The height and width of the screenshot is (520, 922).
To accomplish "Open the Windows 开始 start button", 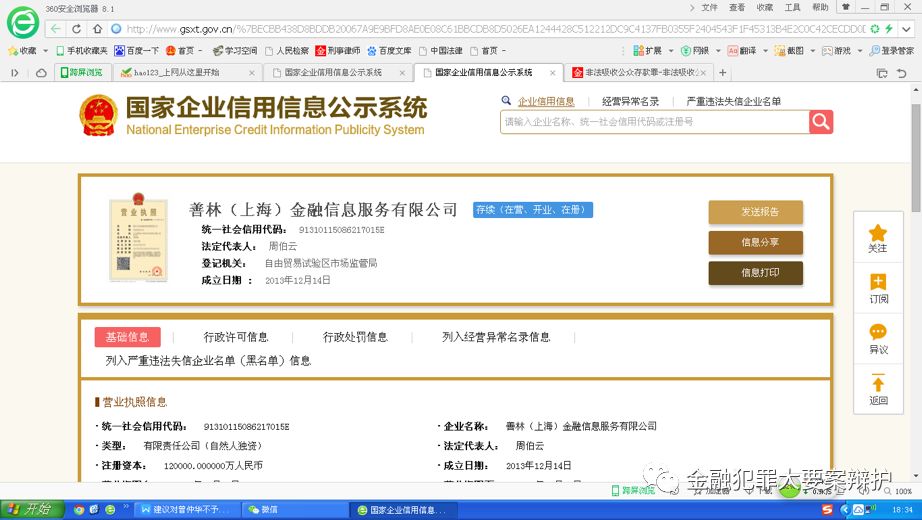I will coord(31,509).
